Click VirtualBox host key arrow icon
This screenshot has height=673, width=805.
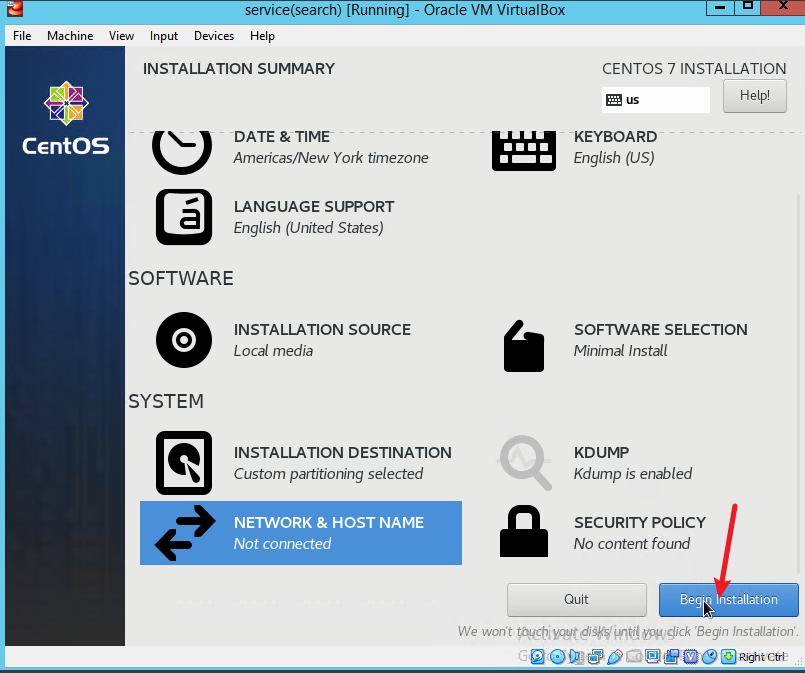(728, 656)
